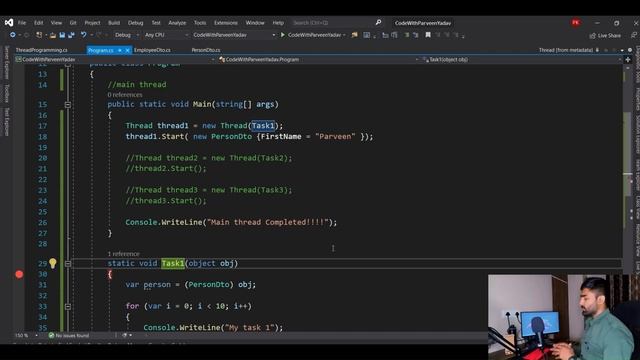Open the Task1(object obj) member dropdown
Screen dimensions: 640x360
(521, 60)
